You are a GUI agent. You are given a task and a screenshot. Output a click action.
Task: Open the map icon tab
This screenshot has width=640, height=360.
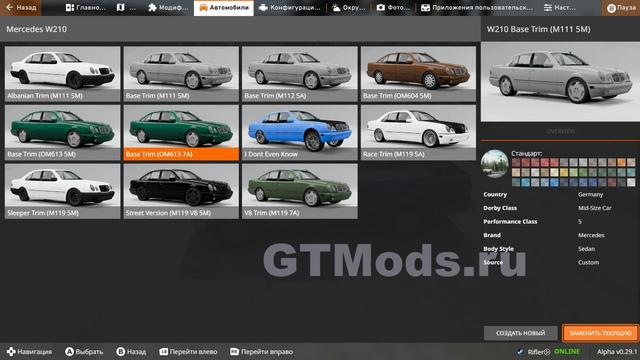point(126,8)
